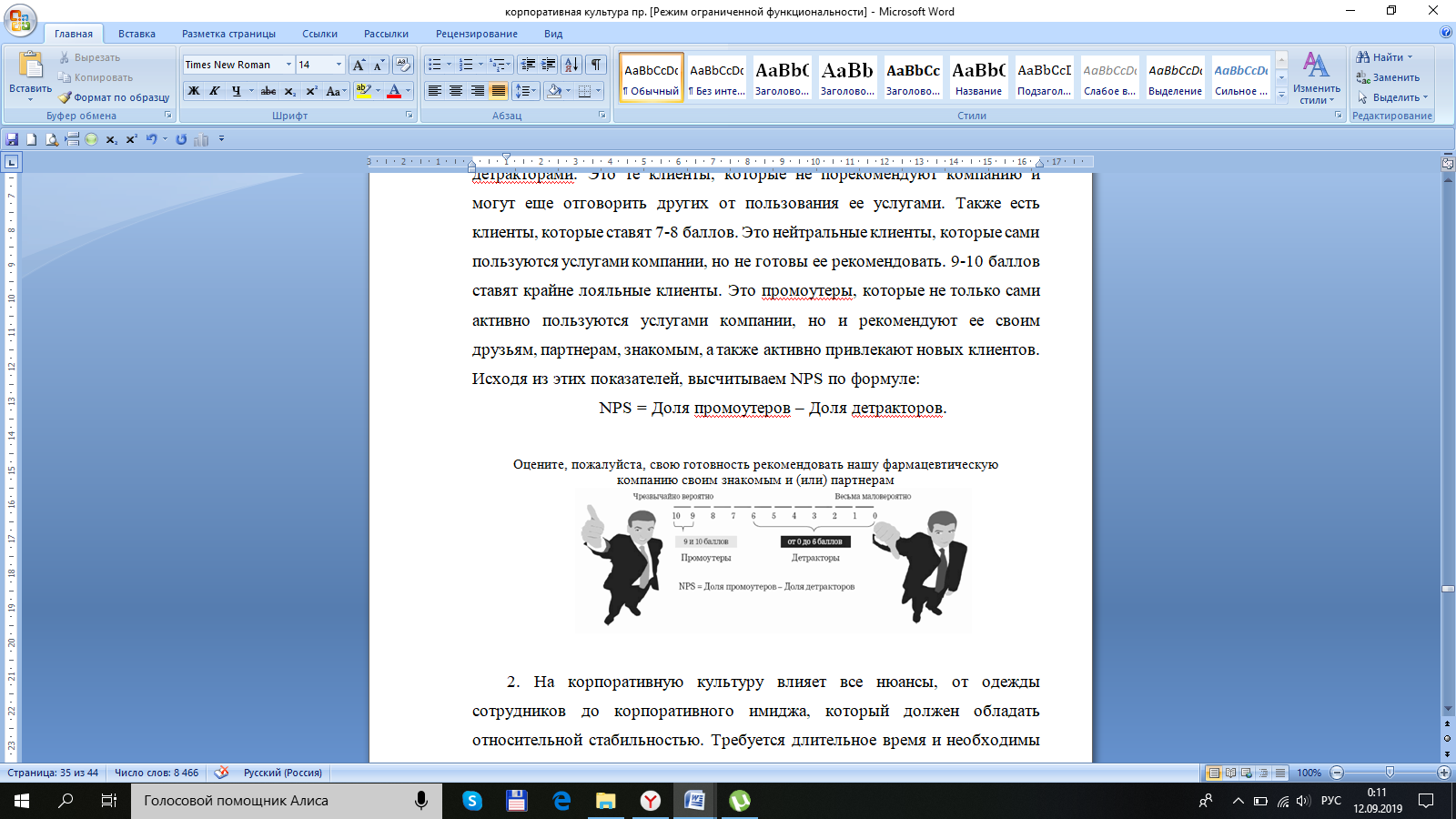Start a numbered list
The image size is (1456, 819).
[x=466, y=65]
